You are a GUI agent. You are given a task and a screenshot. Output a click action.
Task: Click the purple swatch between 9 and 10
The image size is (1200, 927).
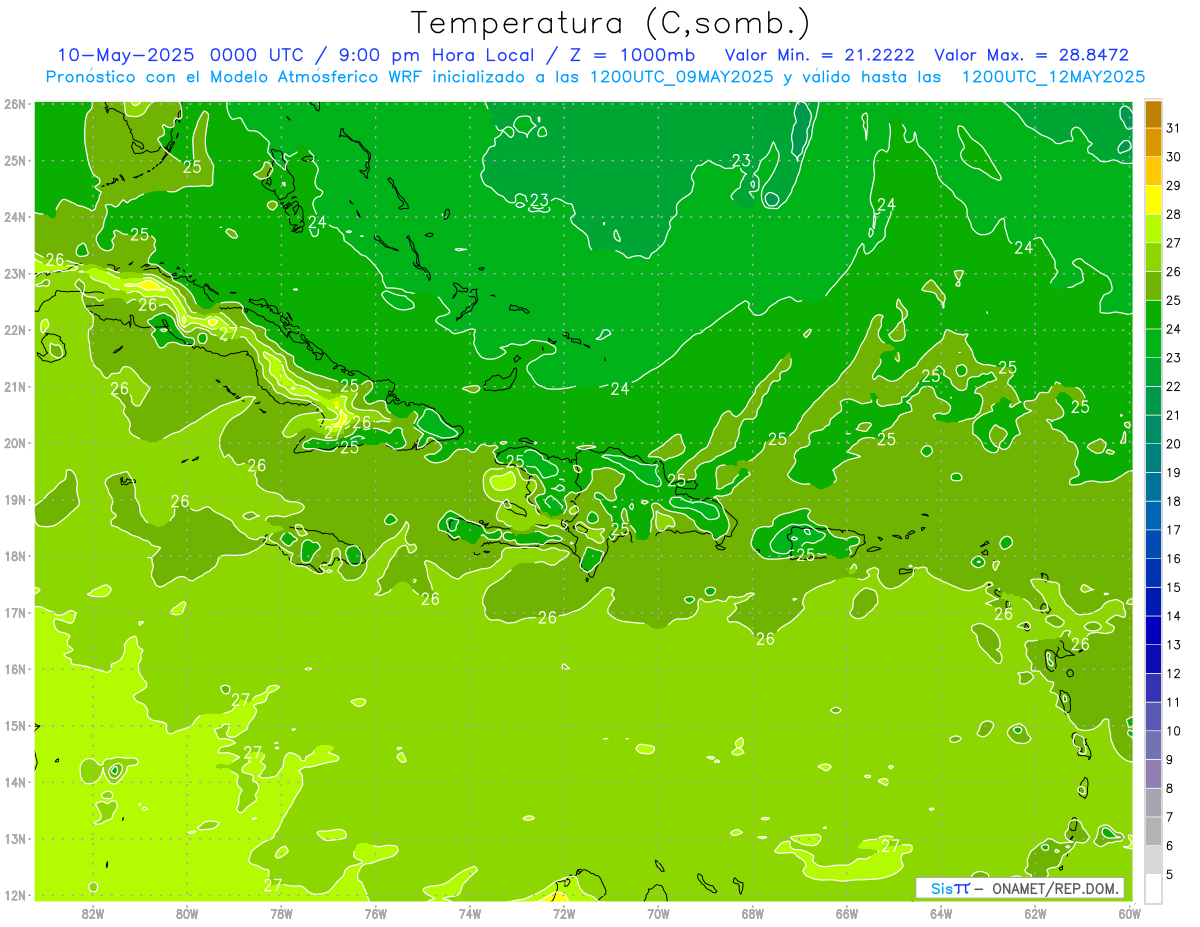(1153, 745)
